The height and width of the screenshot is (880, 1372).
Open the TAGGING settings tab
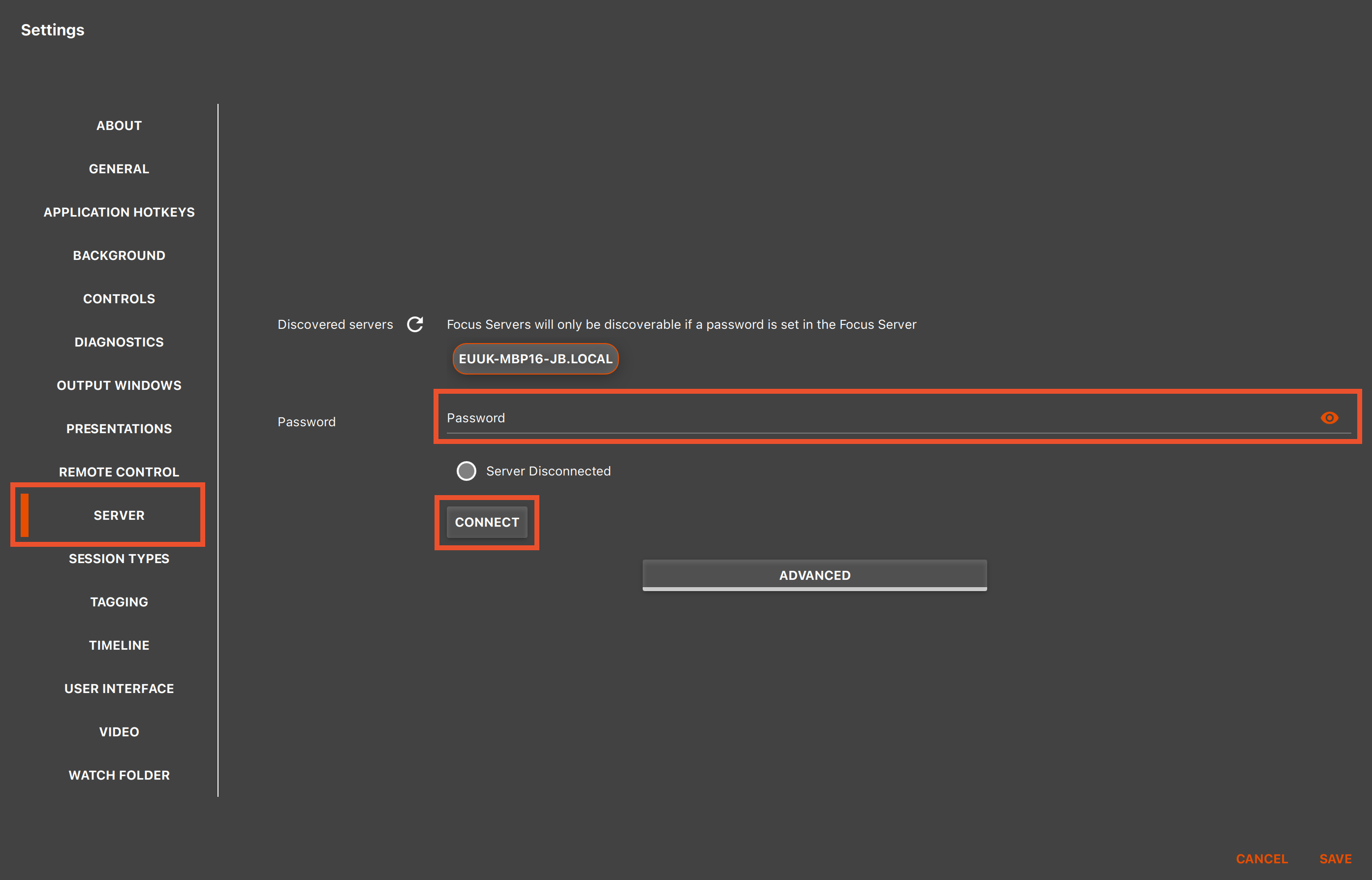pos(119,602)
